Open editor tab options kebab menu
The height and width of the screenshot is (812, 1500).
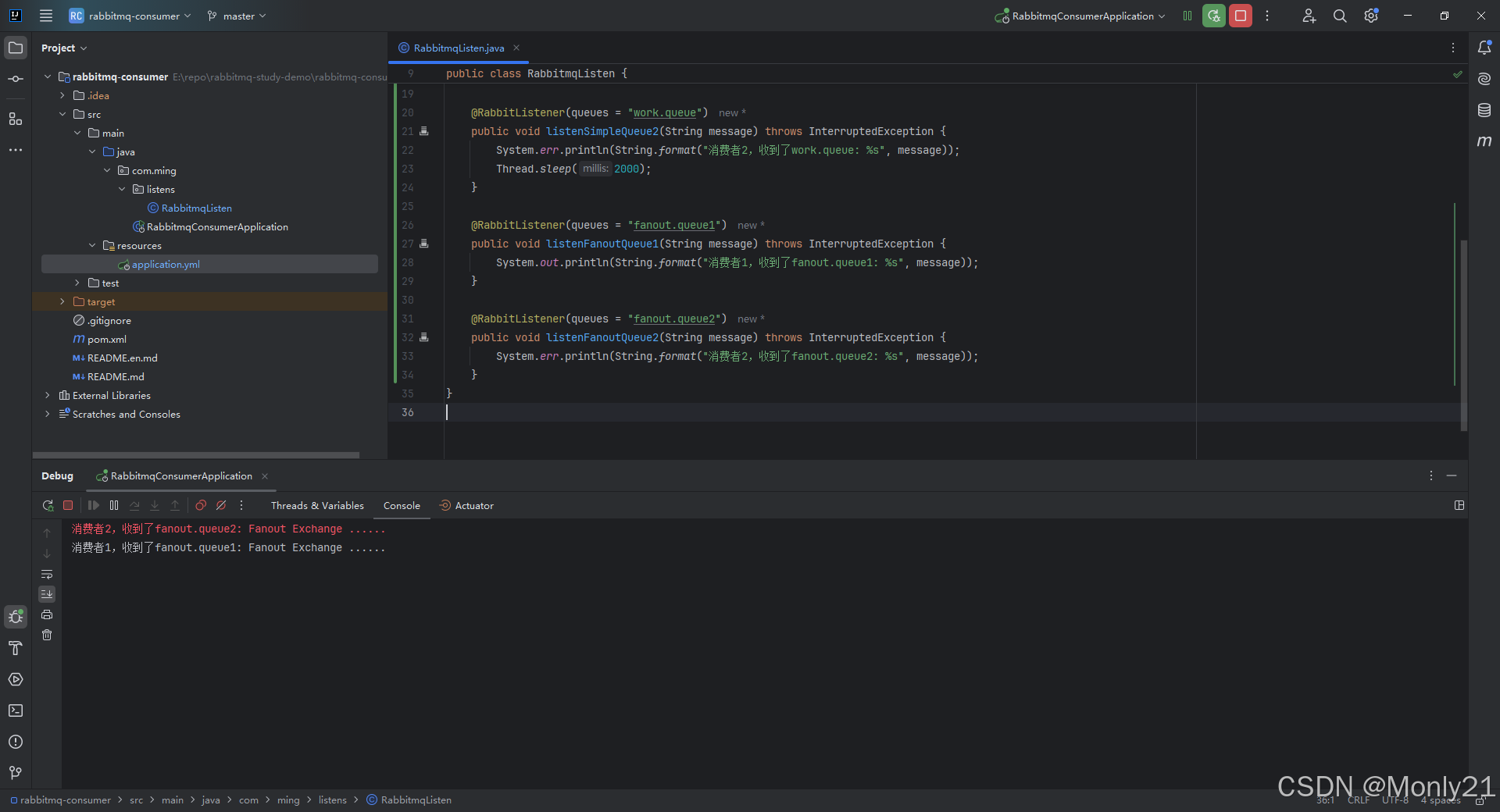point(1453,48)
